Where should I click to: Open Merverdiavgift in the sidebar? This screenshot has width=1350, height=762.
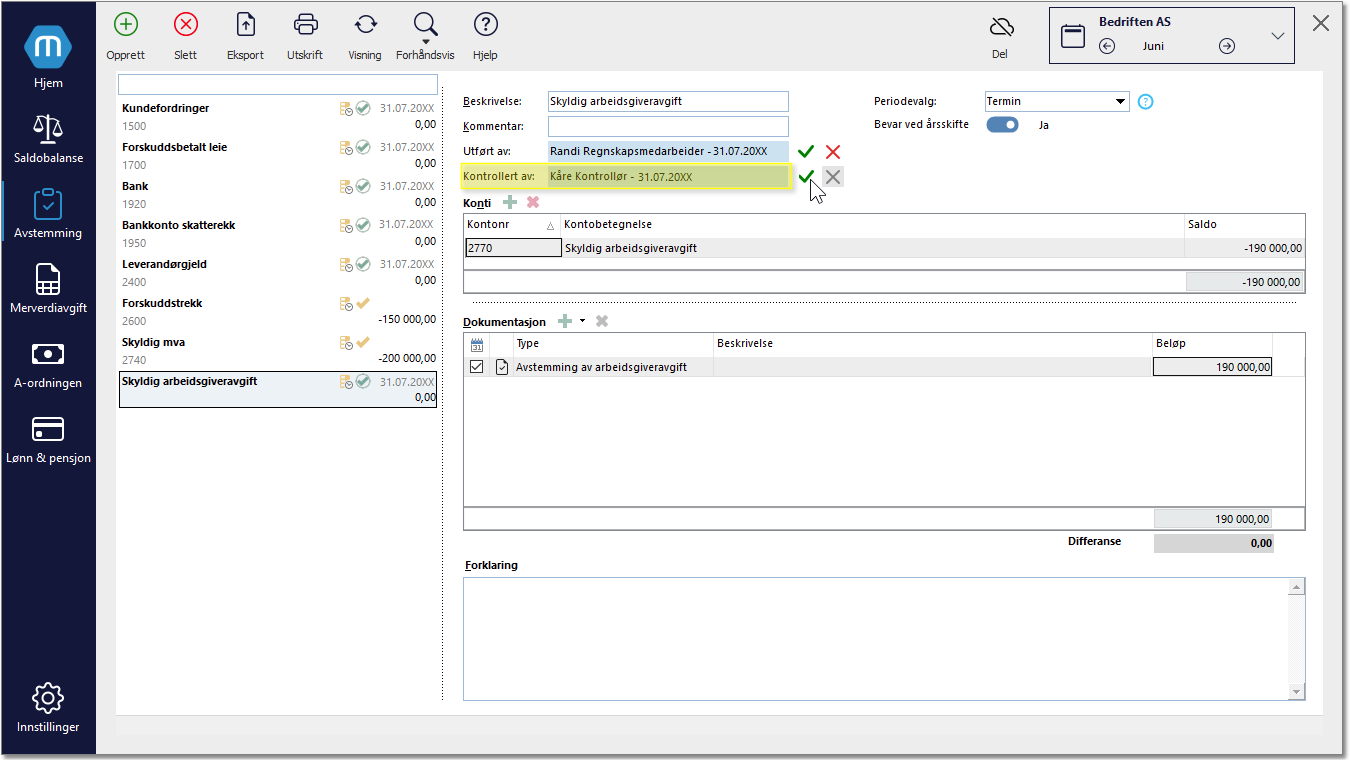point(48,288)
